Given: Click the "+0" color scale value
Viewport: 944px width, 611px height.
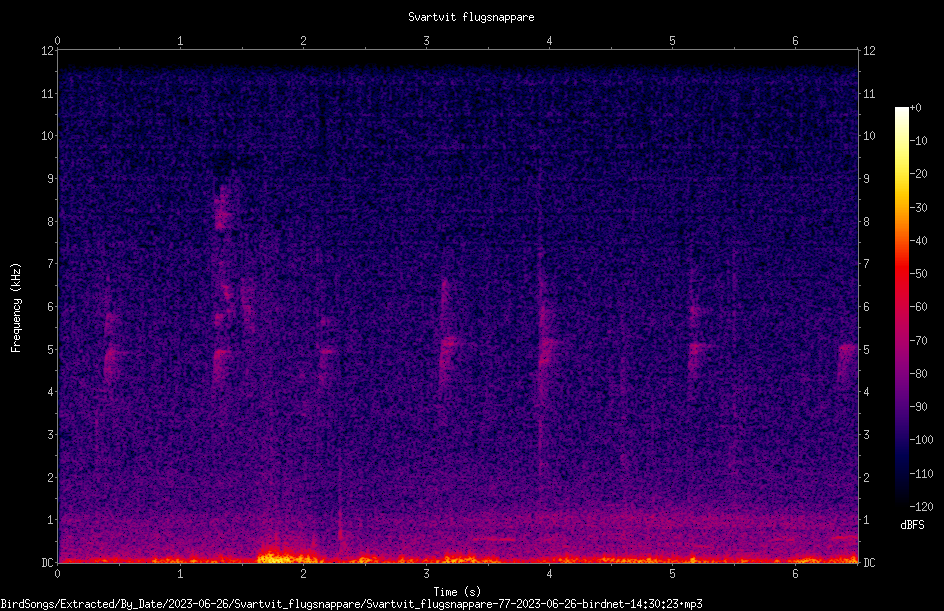Looking at the screenshot, I should (x=915, y=108).
